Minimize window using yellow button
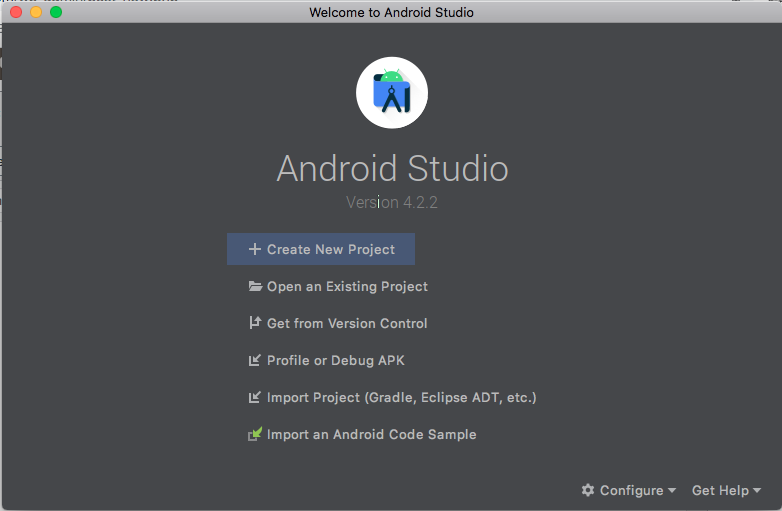 pyautogui.click(x=36, y=12)
